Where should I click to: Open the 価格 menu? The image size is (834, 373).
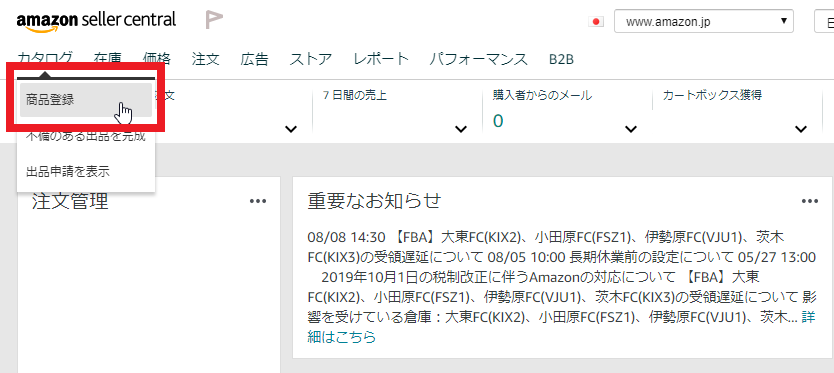pos(157,59)
